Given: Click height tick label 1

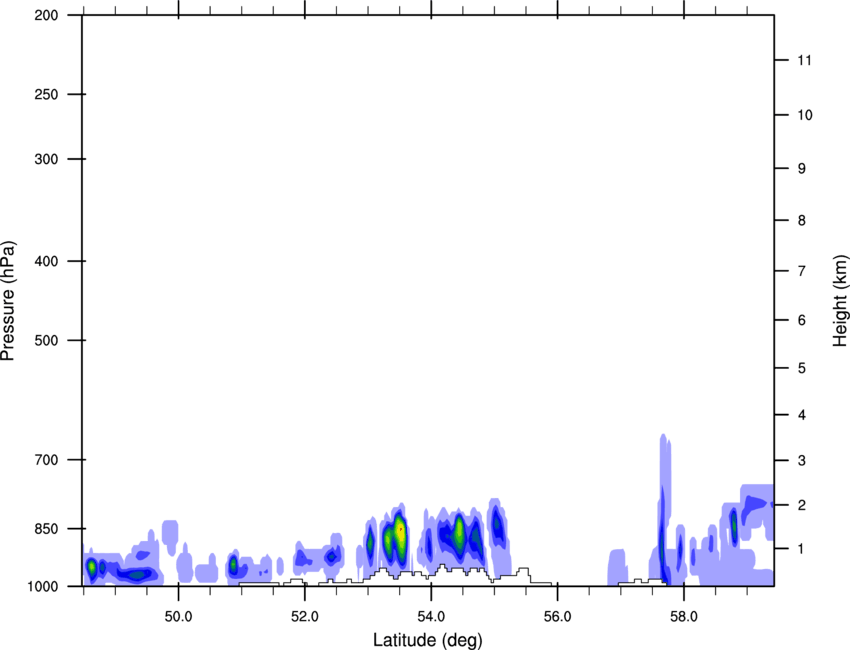Looking at the screenshot, I should click(802, 549).
